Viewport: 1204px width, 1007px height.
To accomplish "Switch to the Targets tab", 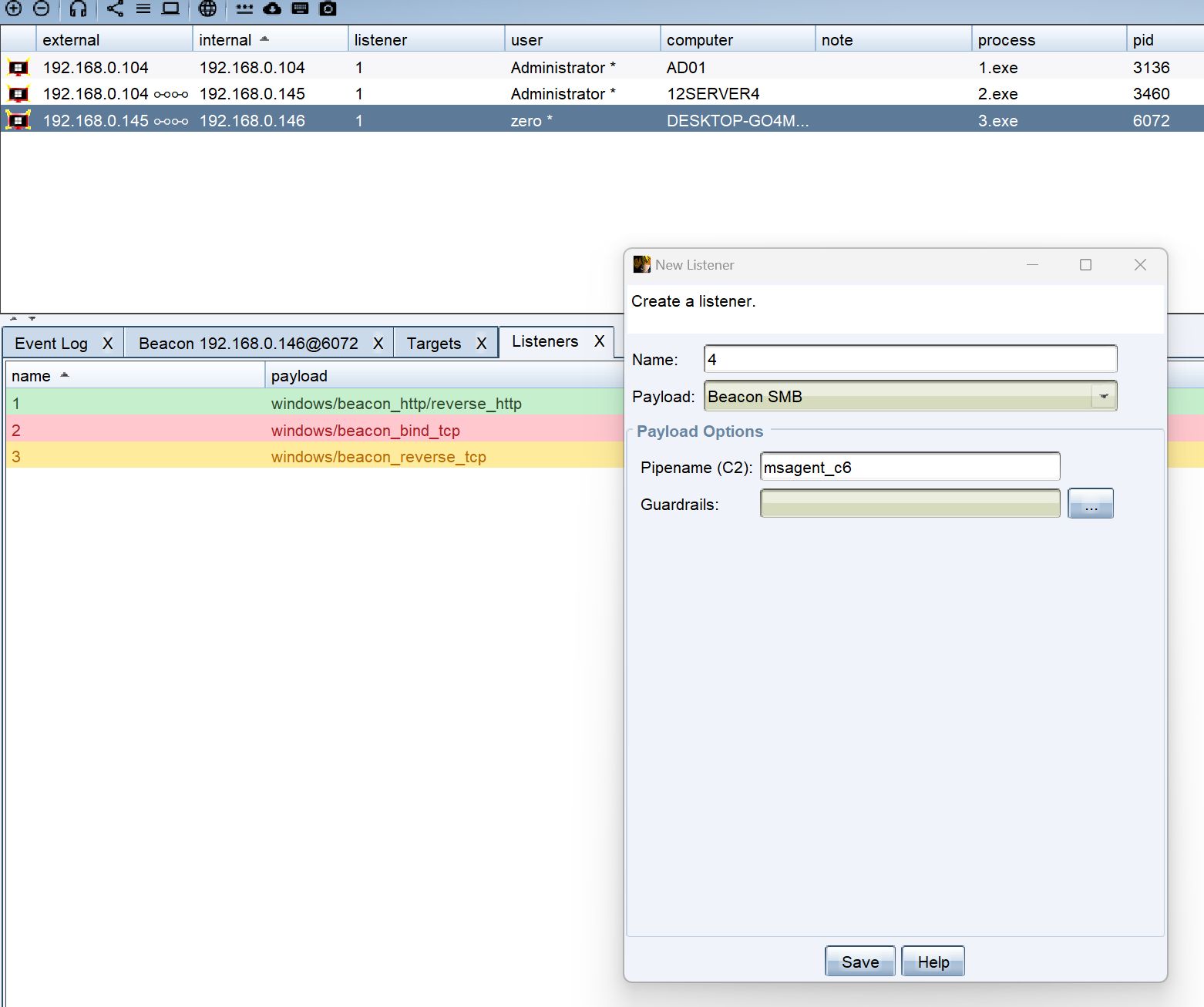I will click(433, 344).
